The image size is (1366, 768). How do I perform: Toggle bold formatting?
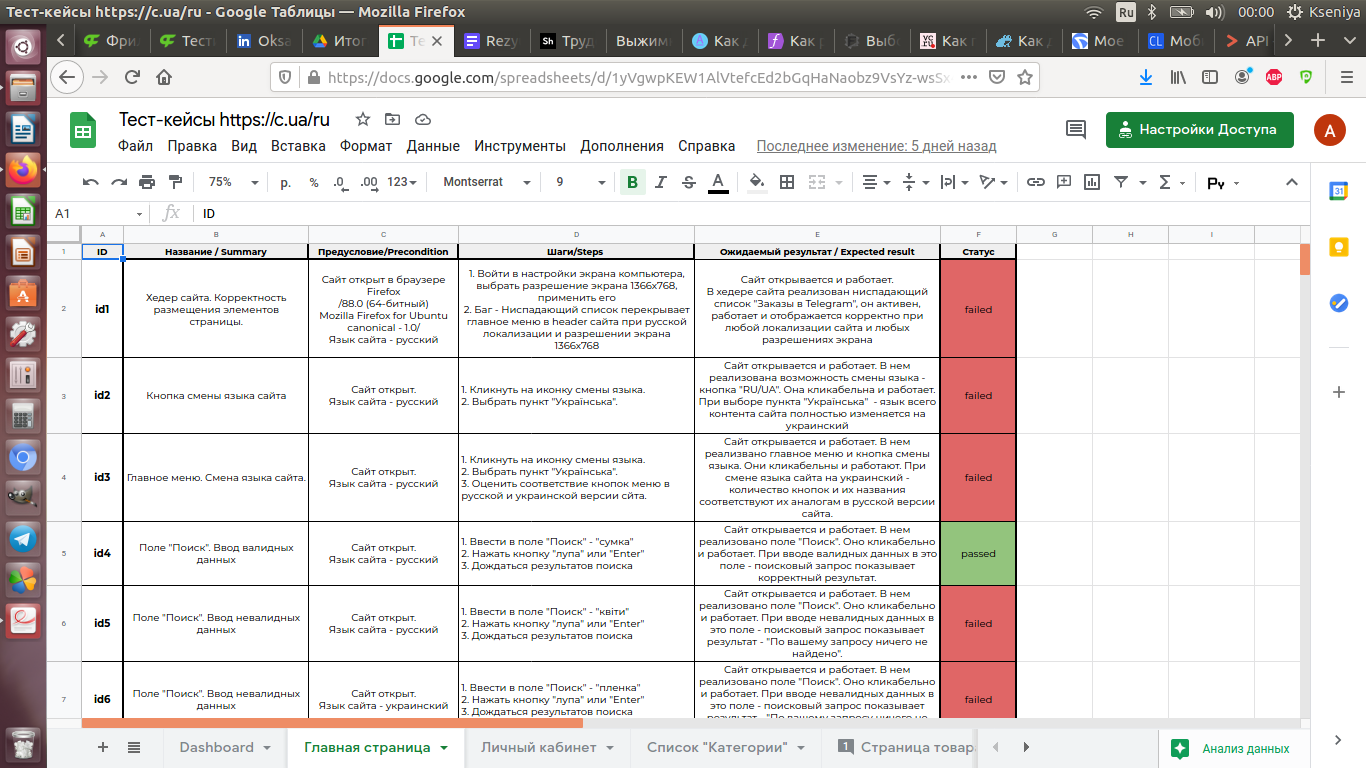632,182
